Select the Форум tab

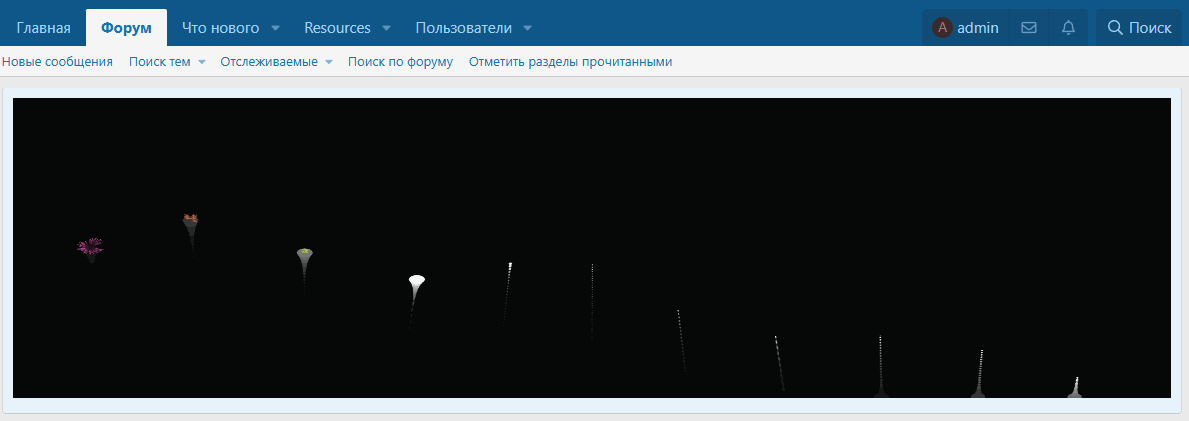127,28
